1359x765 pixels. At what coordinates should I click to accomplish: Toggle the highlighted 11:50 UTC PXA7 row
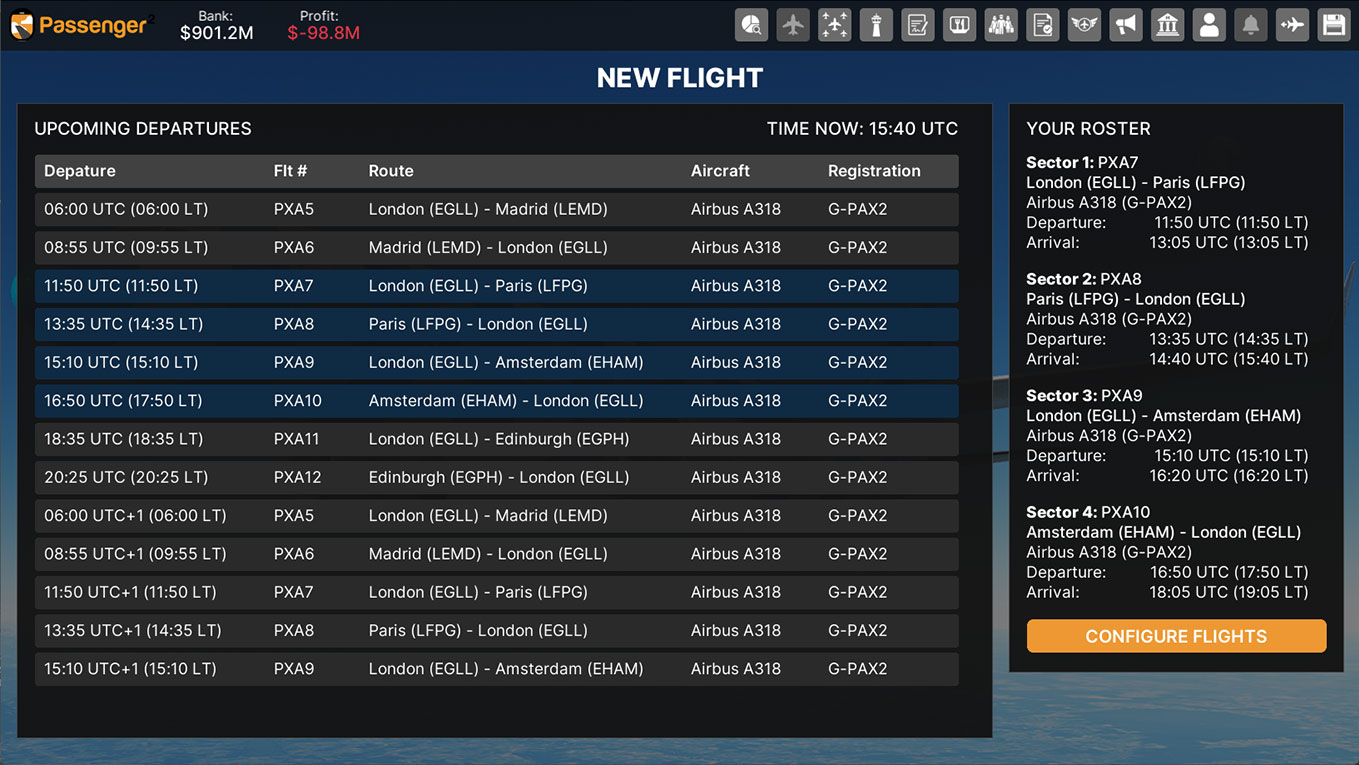point(496,286)
